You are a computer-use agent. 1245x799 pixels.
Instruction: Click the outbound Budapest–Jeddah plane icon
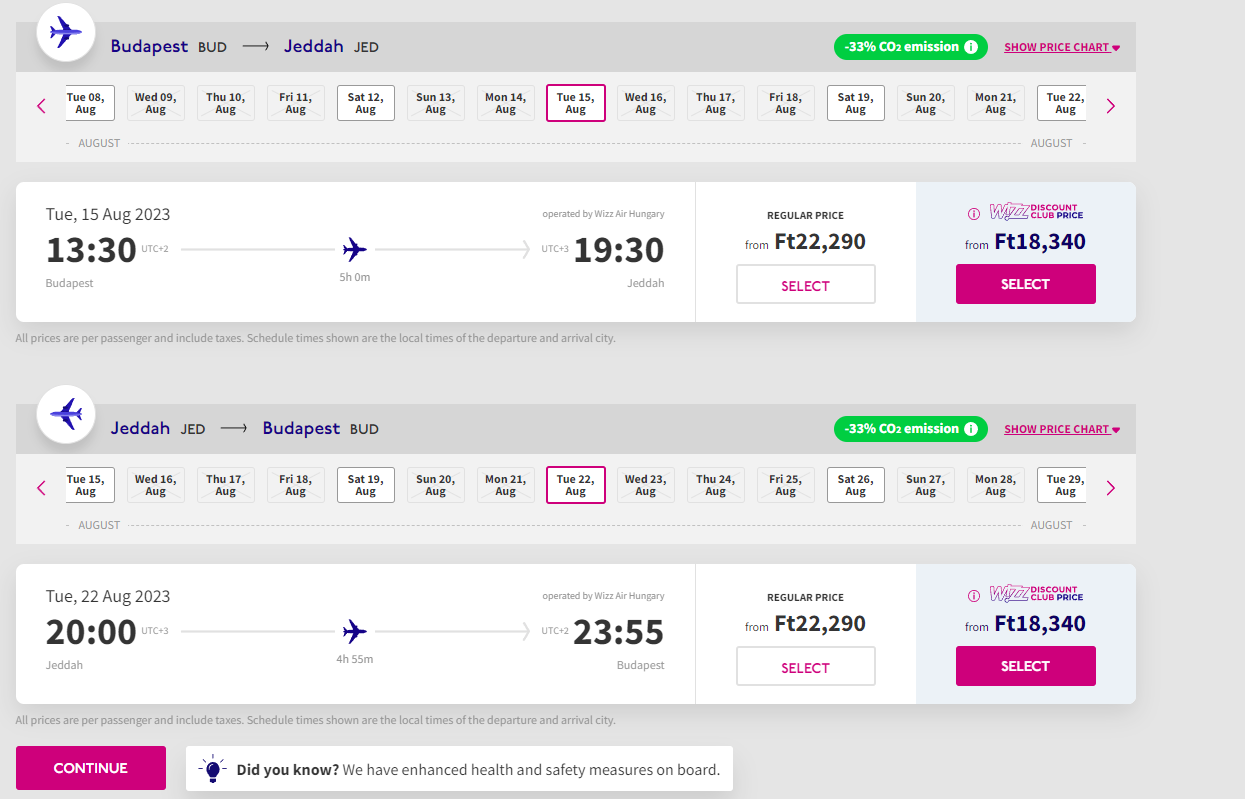click(x=66, y=32)
